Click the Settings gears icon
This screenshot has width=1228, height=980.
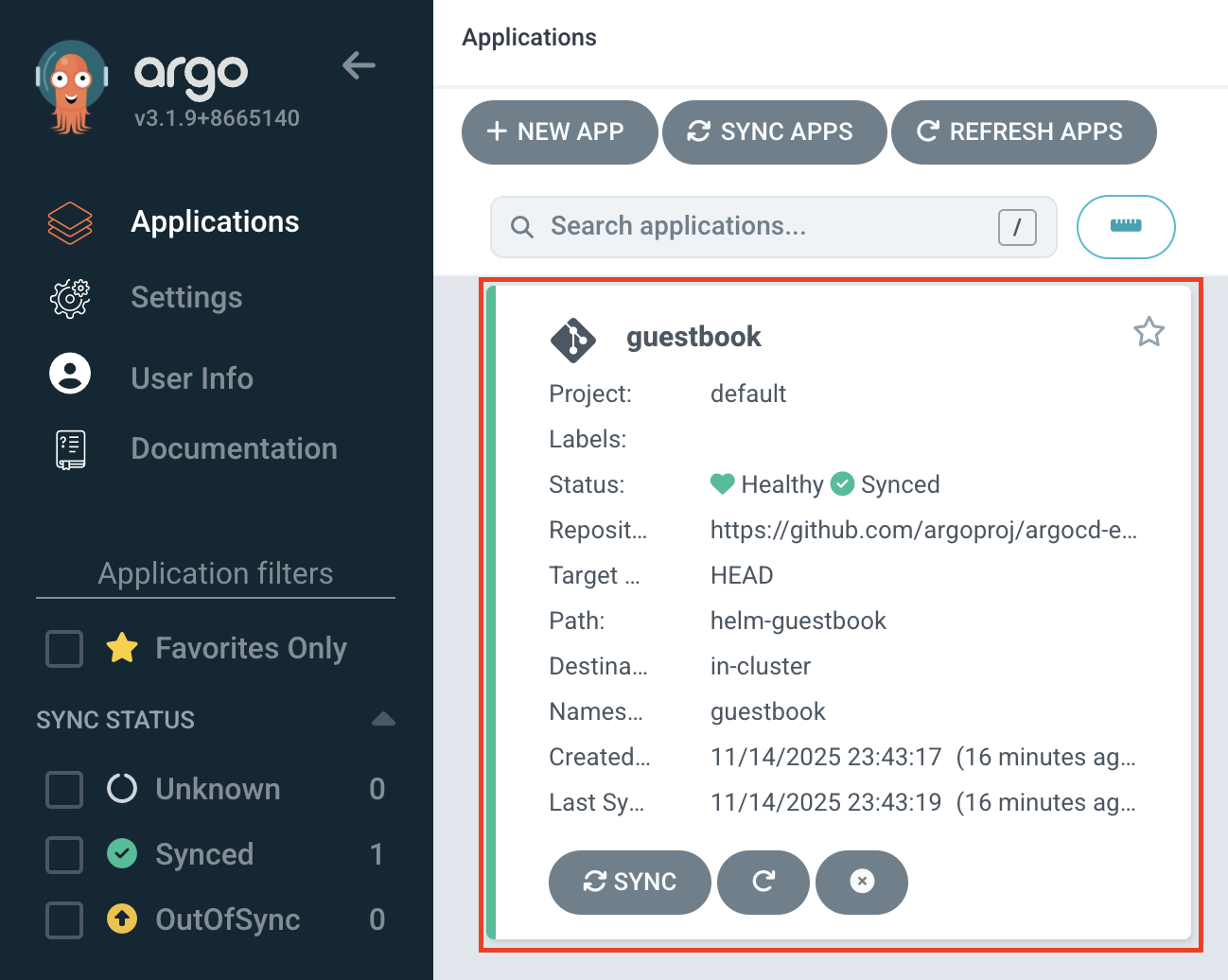70,298
